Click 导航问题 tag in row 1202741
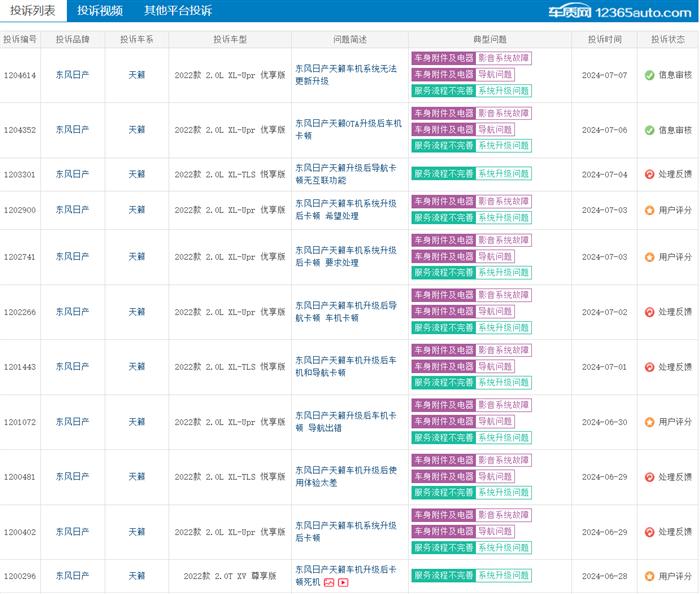This screenshot has height=594, width=700. pyautogui.click(x=495, y=257)
